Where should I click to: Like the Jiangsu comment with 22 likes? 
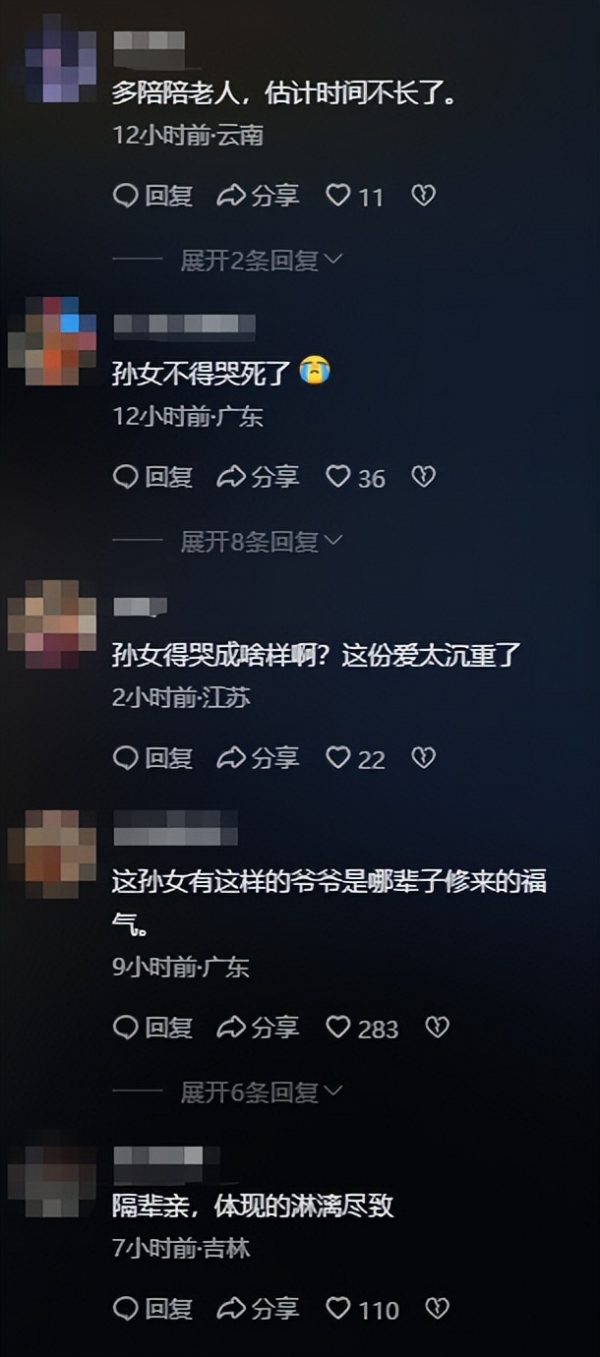355,758
